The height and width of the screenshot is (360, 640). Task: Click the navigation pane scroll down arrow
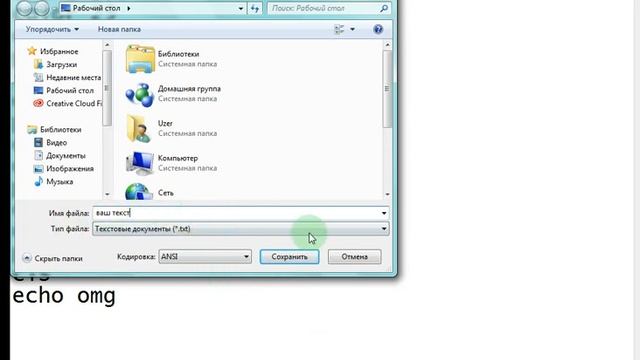(x=107, y=194)
